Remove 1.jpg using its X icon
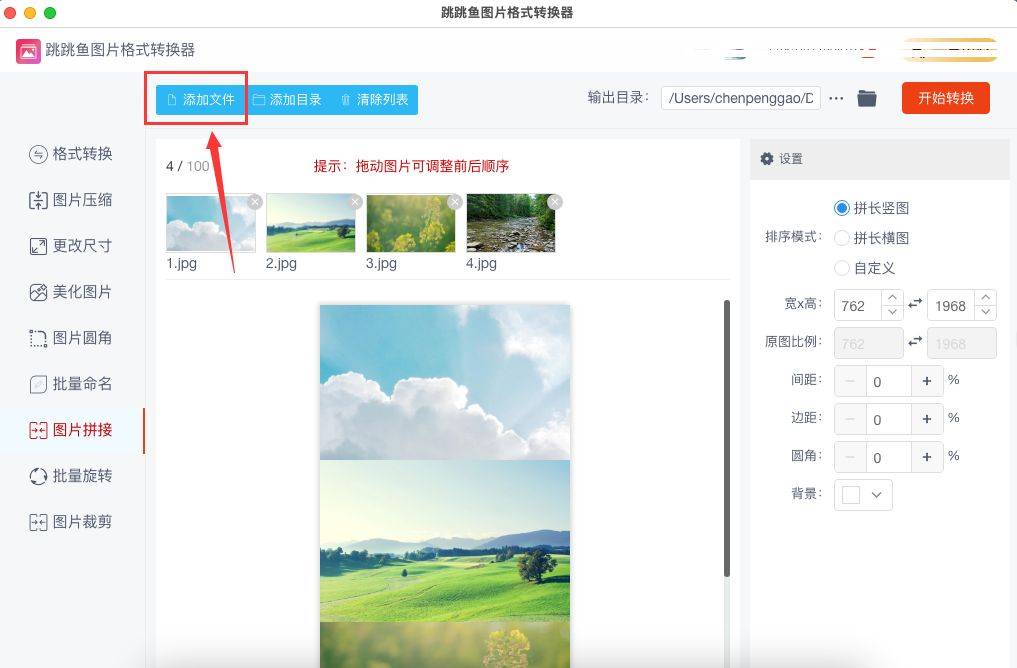1017x668 pixels. coord(255,202)
